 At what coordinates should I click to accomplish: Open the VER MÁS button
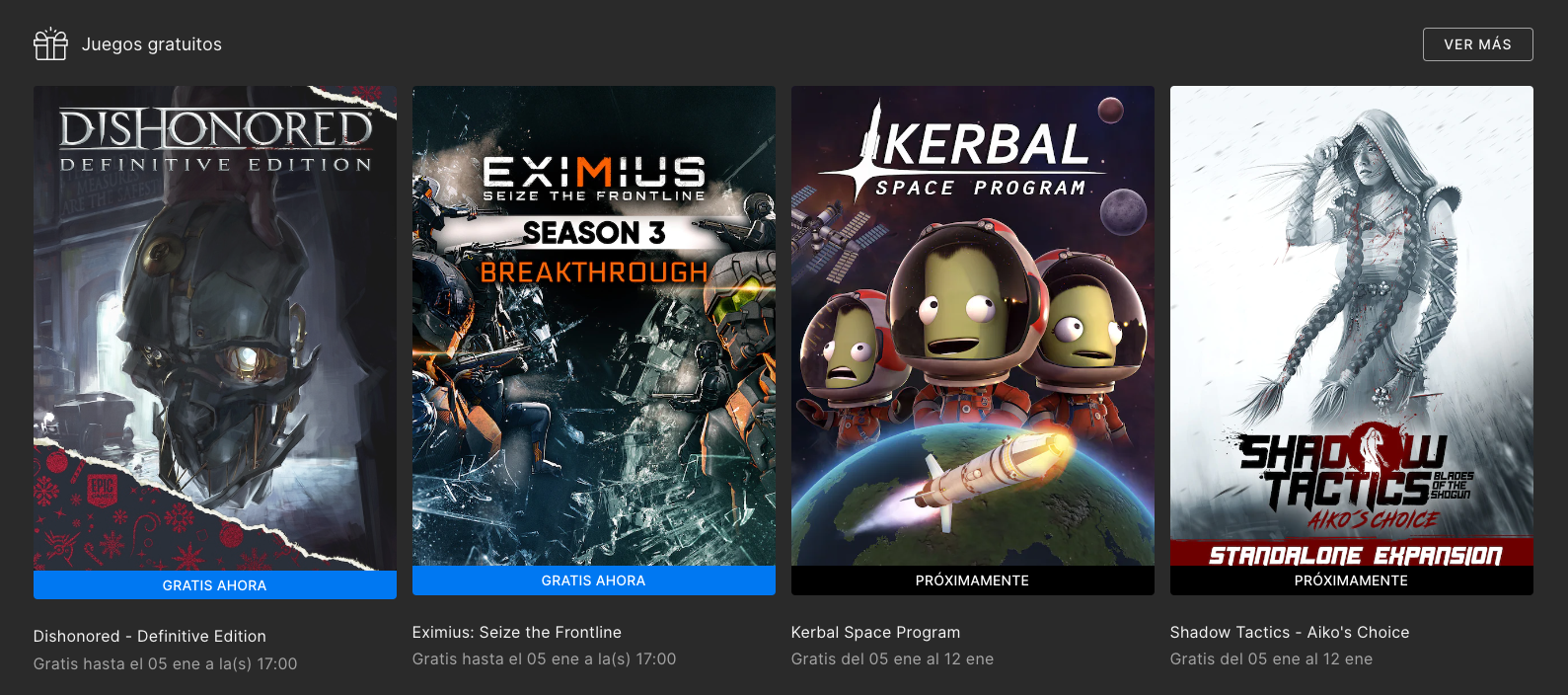pos(1477,44)
